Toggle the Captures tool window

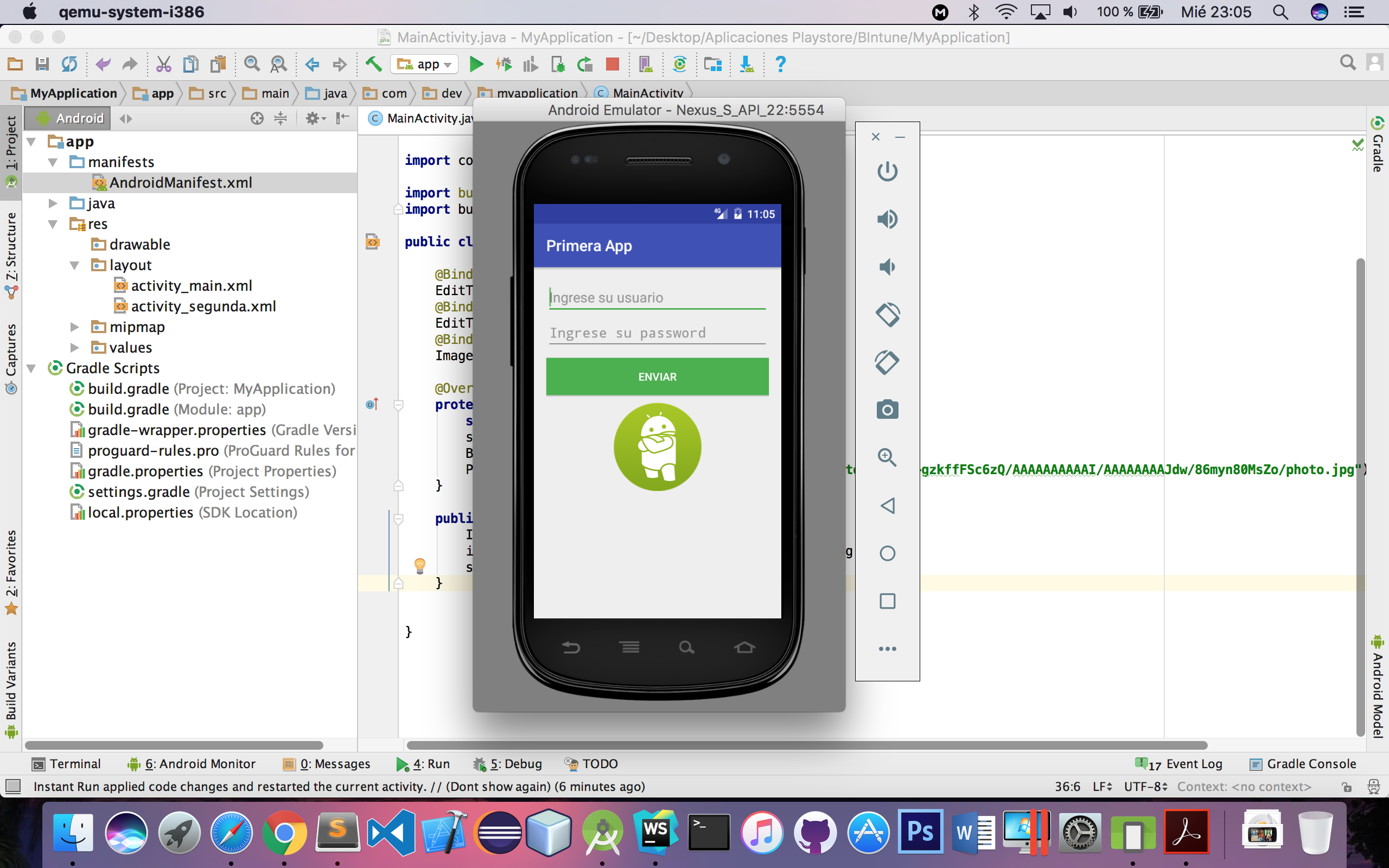click(11, 359)
